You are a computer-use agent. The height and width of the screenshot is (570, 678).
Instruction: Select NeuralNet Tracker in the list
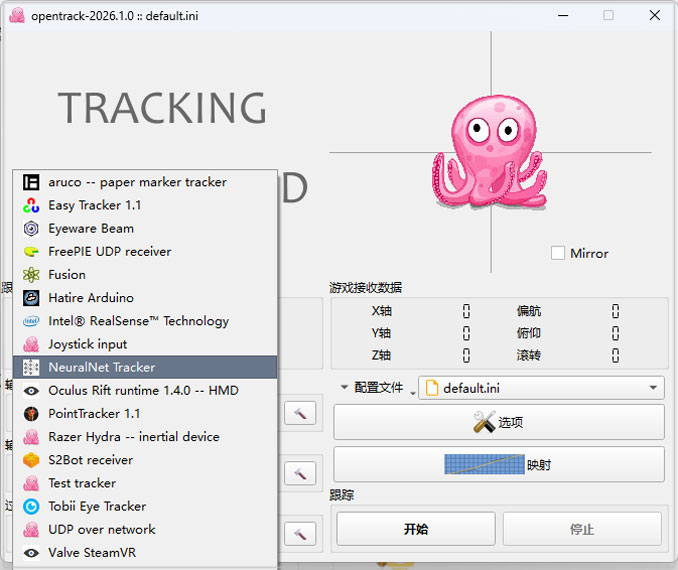point(145,367)
